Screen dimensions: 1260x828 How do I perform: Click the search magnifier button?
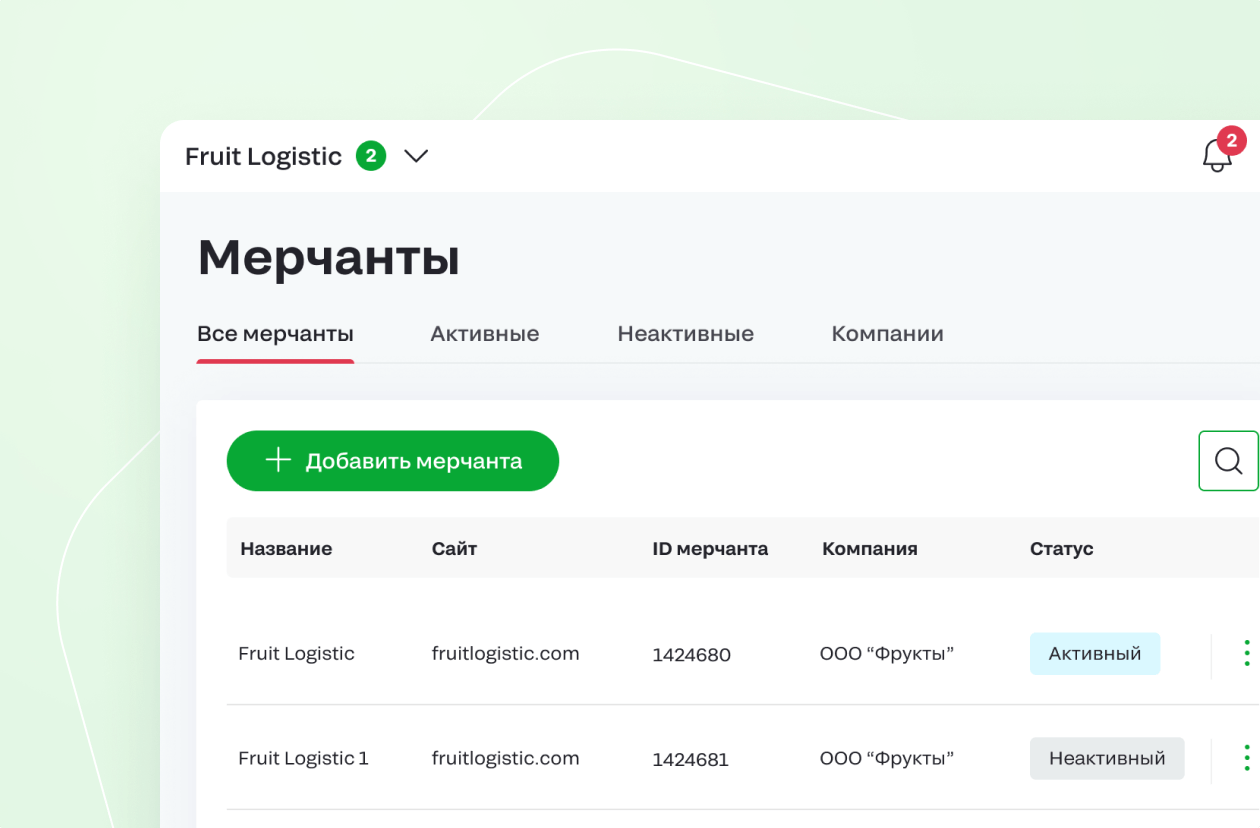click(x=1228, y=461)
